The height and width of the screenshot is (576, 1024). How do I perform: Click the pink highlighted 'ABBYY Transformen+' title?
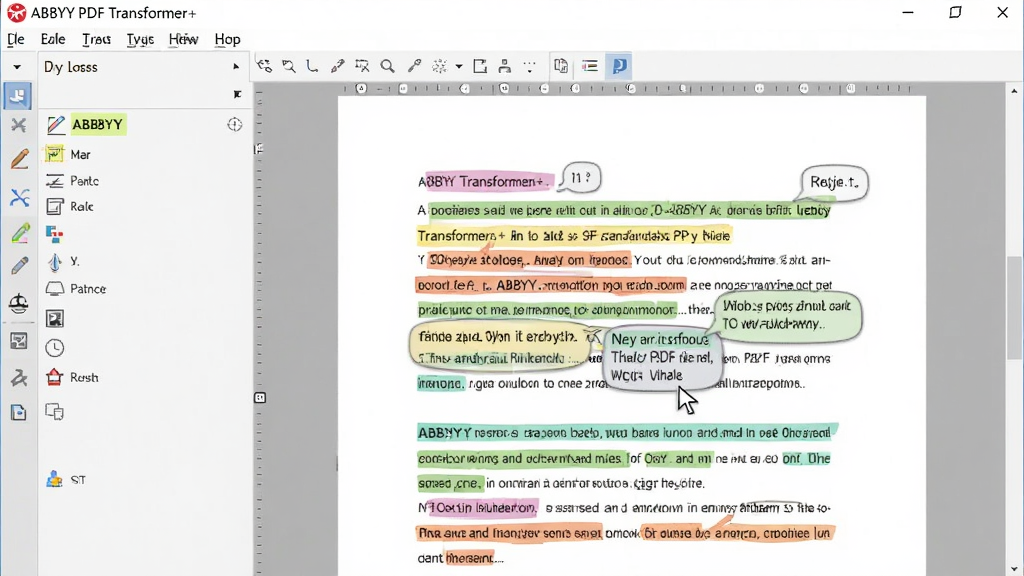point(485,182)
